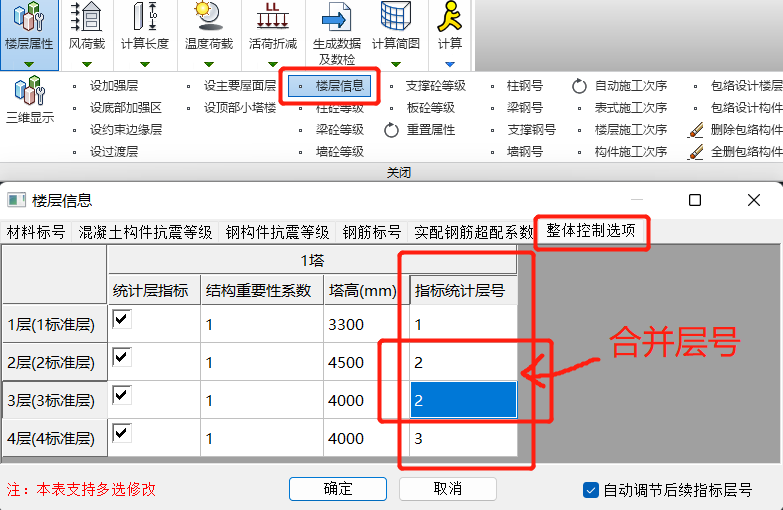The image size is (783, 510).
Task: Select the 设过渡层 command
Action: (114, 152)
